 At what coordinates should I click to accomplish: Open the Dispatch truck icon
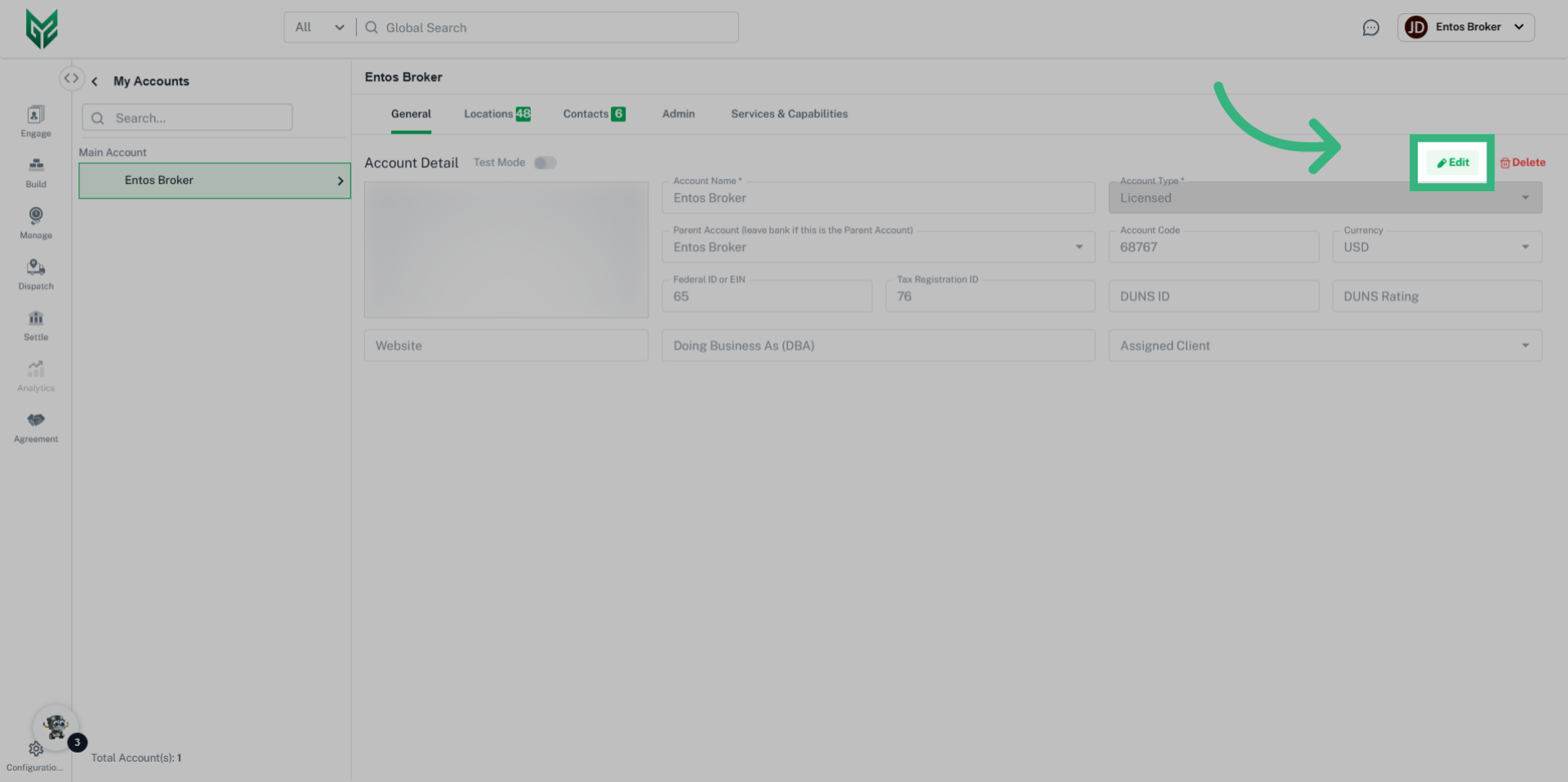point(36,268)
